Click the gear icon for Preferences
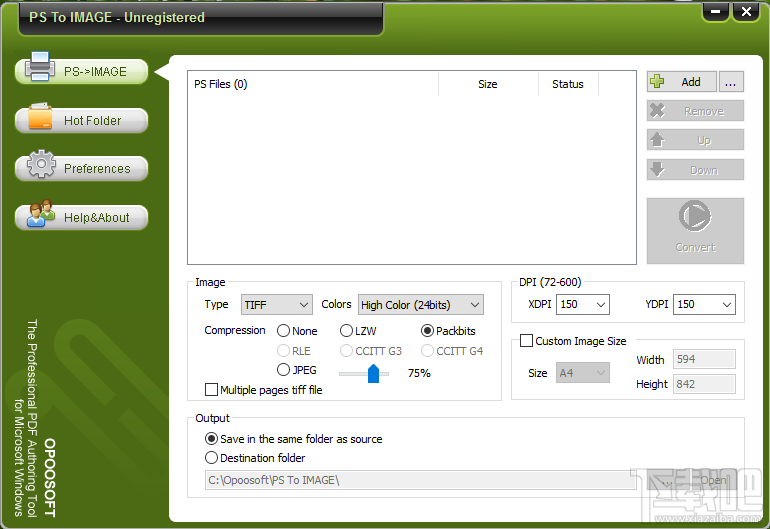This screenshot has height=529, width=770. (41, 164)
